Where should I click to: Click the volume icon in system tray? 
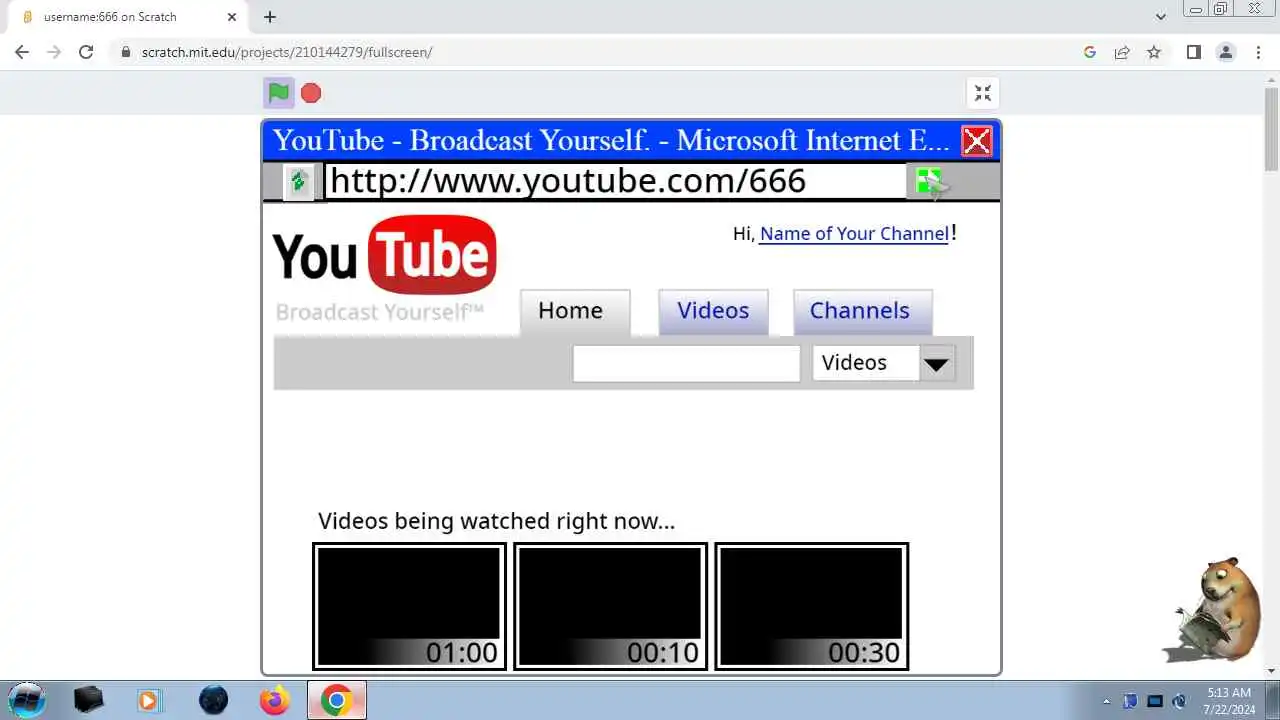point(1179,701)
